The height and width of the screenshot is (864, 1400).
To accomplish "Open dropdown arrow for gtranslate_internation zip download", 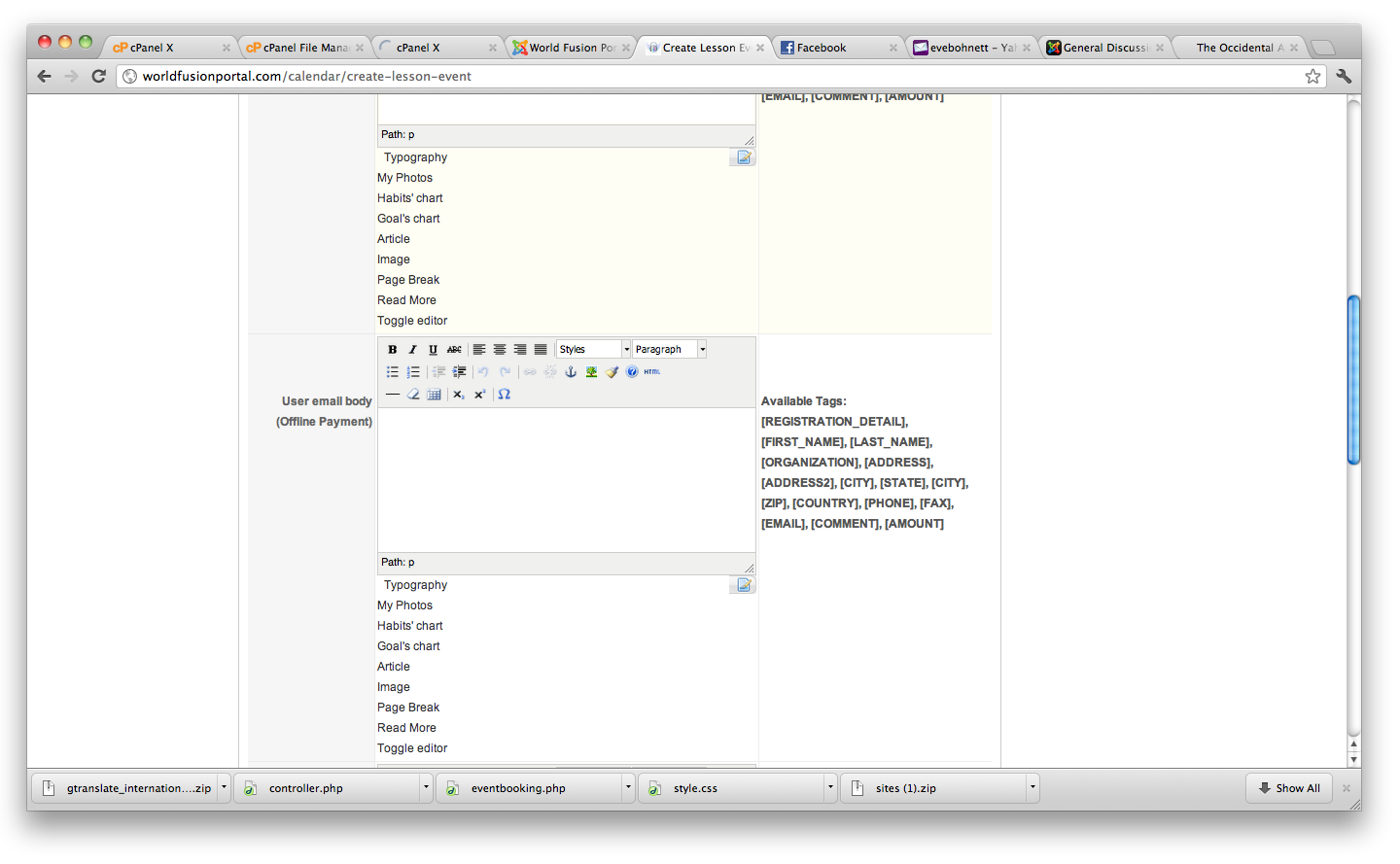I will coord(224,788).
